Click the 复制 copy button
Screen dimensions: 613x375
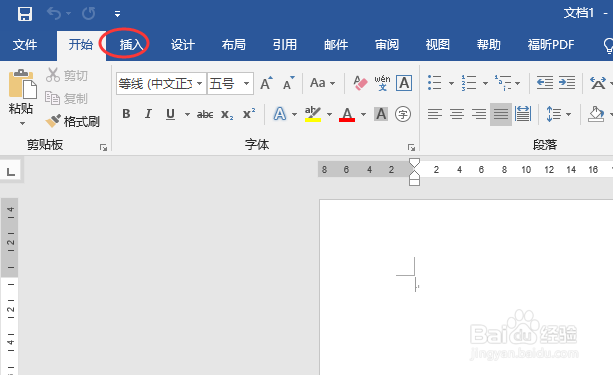(x=66, y=99)
